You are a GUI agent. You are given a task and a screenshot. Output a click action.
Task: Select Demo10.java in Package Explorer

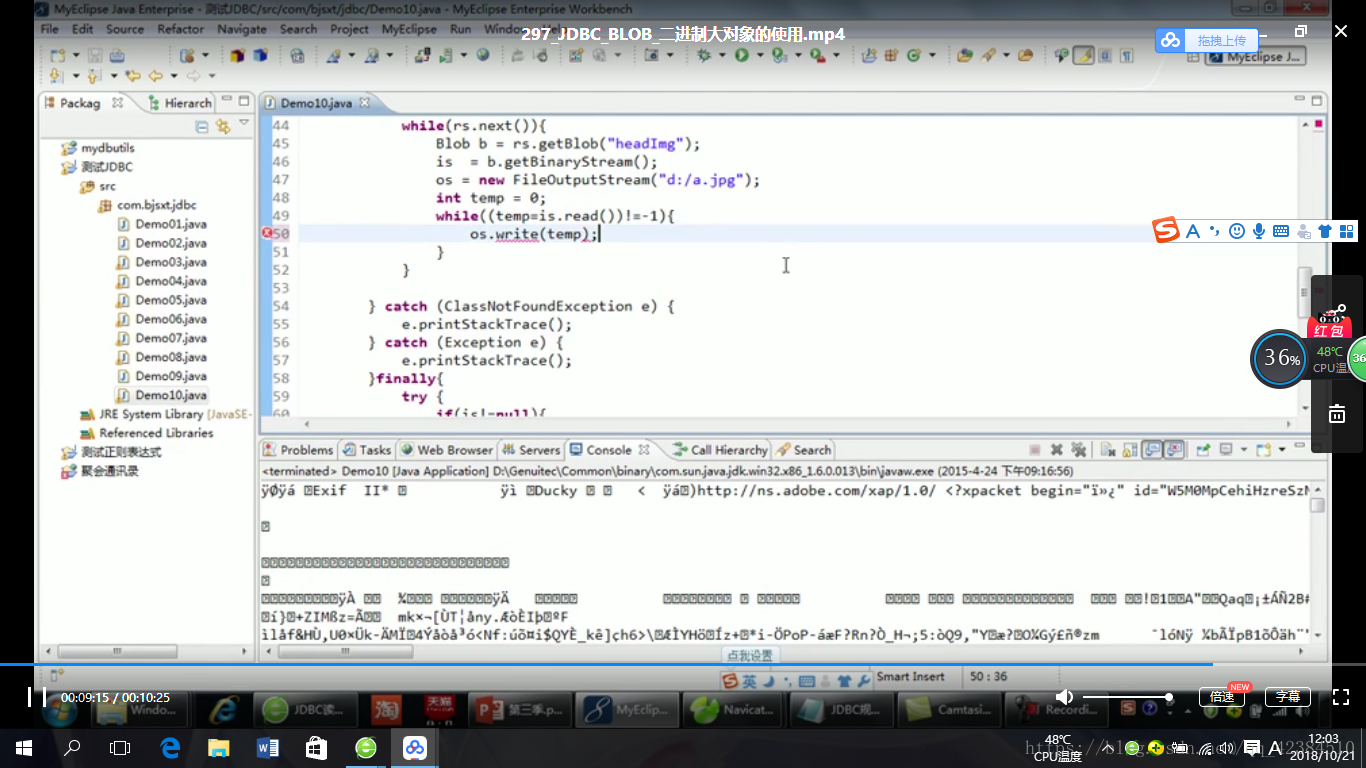click(161, 395)
